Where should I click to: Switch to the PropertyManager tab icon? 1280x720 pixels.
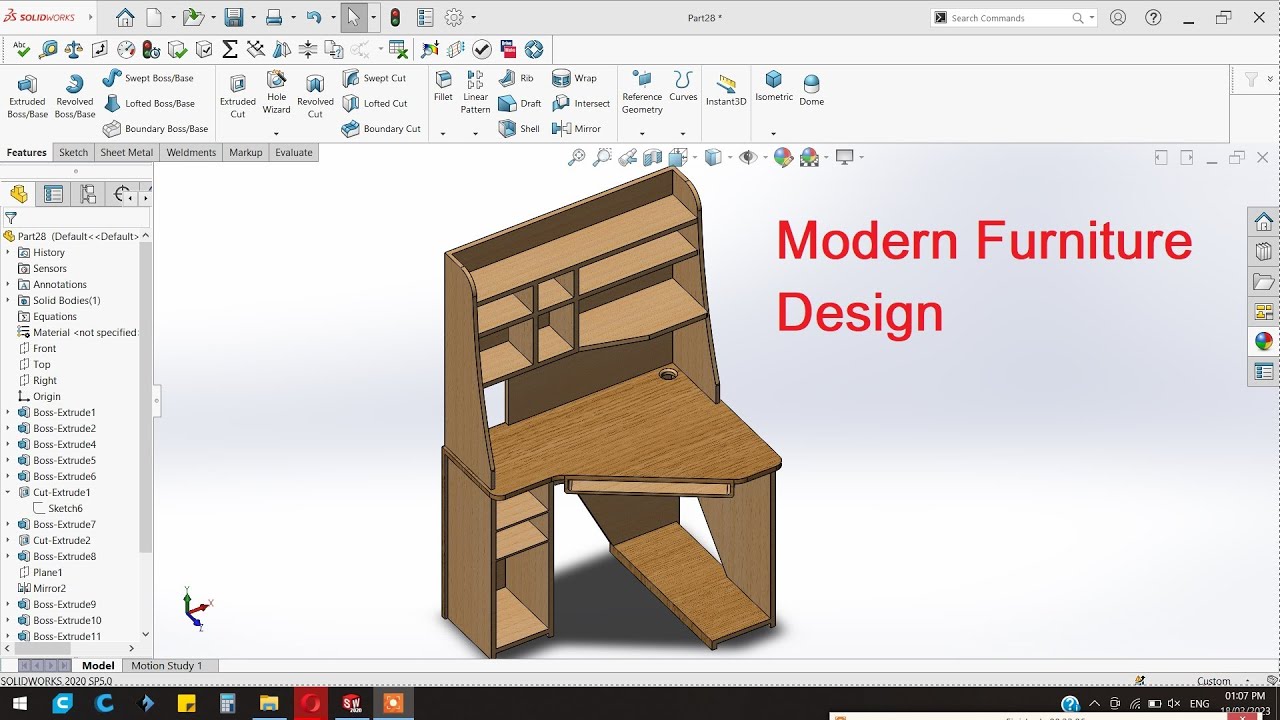click(x=53, y=194)
